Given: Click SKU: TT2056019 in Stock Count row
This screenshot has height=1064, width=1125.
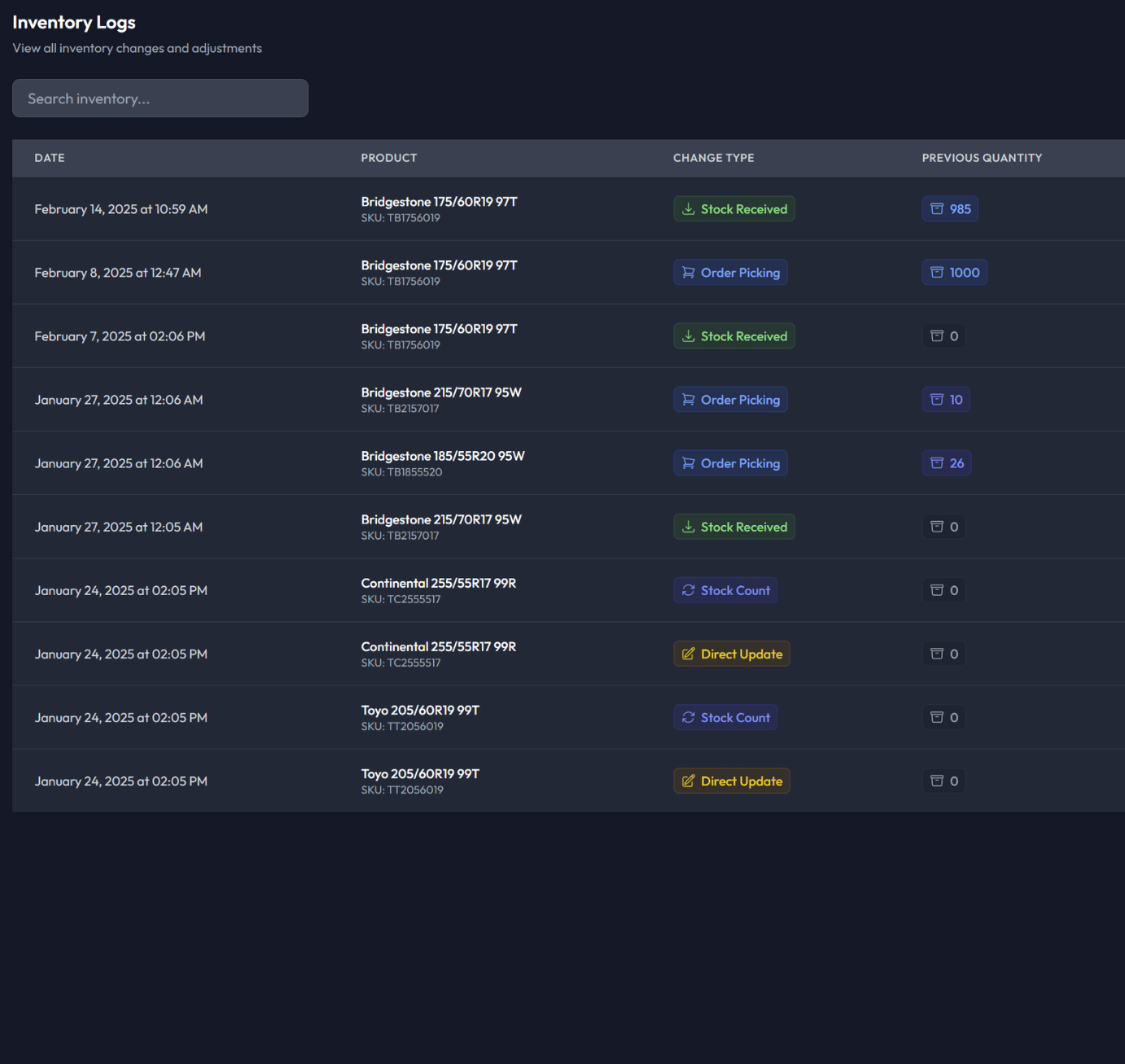Looking at the screenshot, I should 402,726.
